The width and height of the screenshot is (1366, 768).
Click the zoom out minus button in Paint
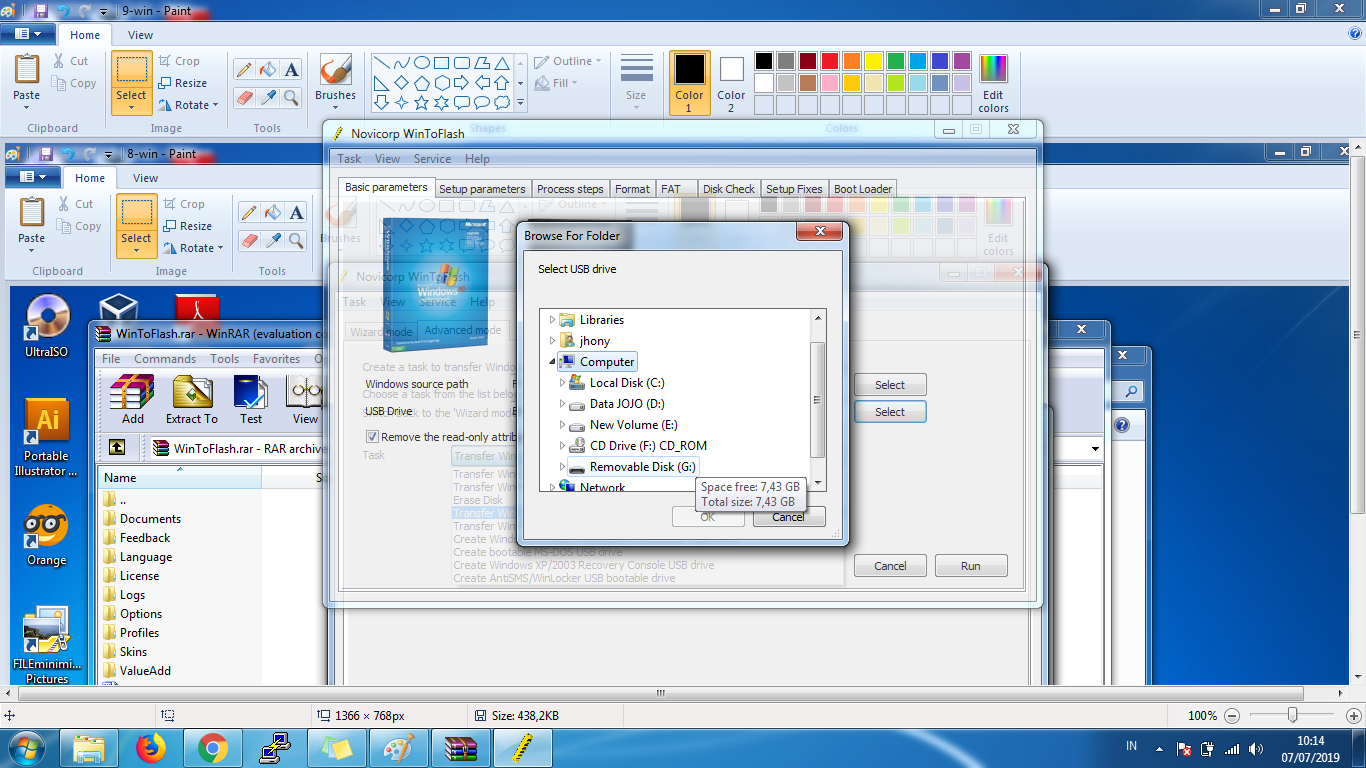(x=1232, y=716)
